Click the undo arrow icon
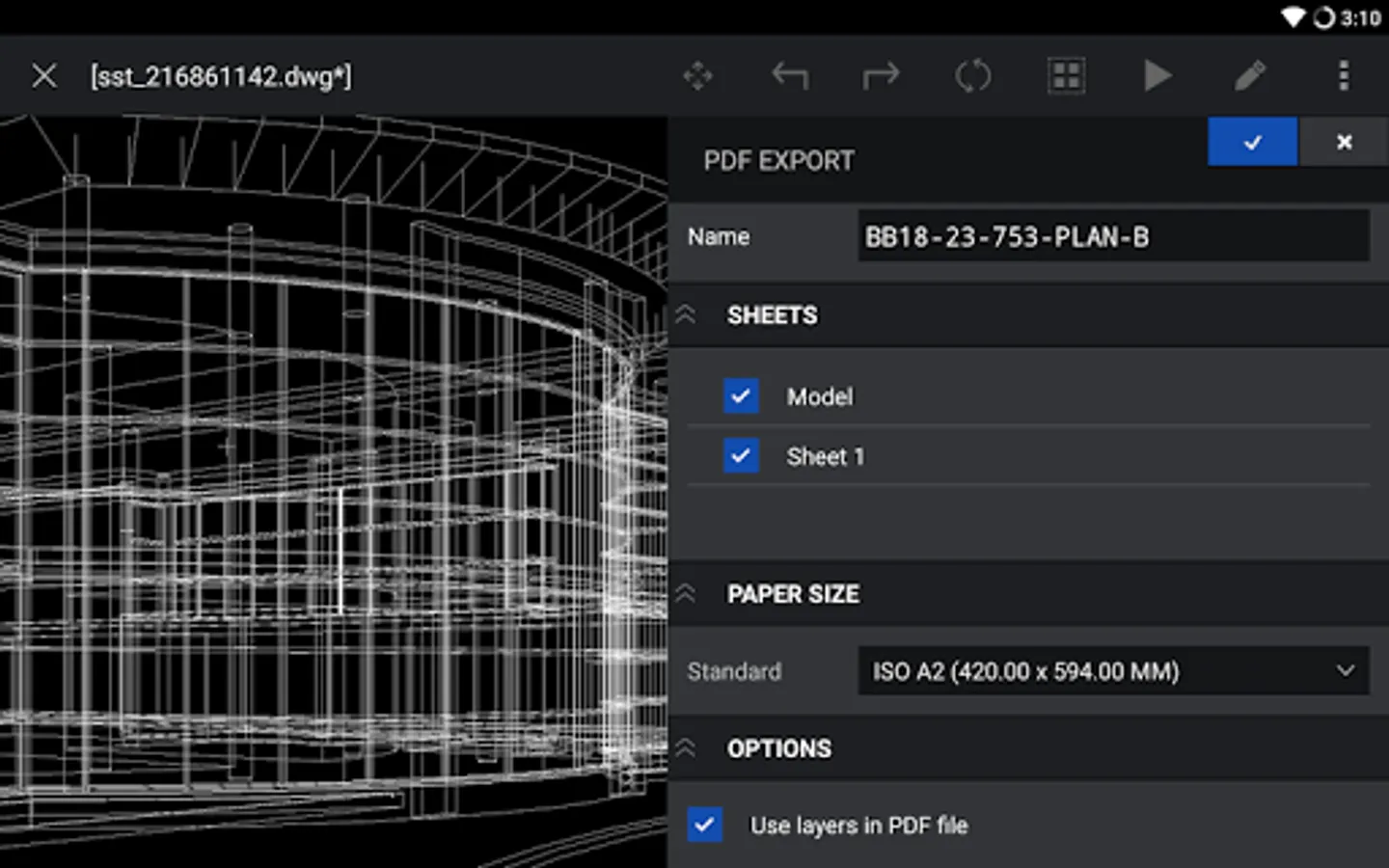This screenshot has height=868, width=1389. click(789, 76)
